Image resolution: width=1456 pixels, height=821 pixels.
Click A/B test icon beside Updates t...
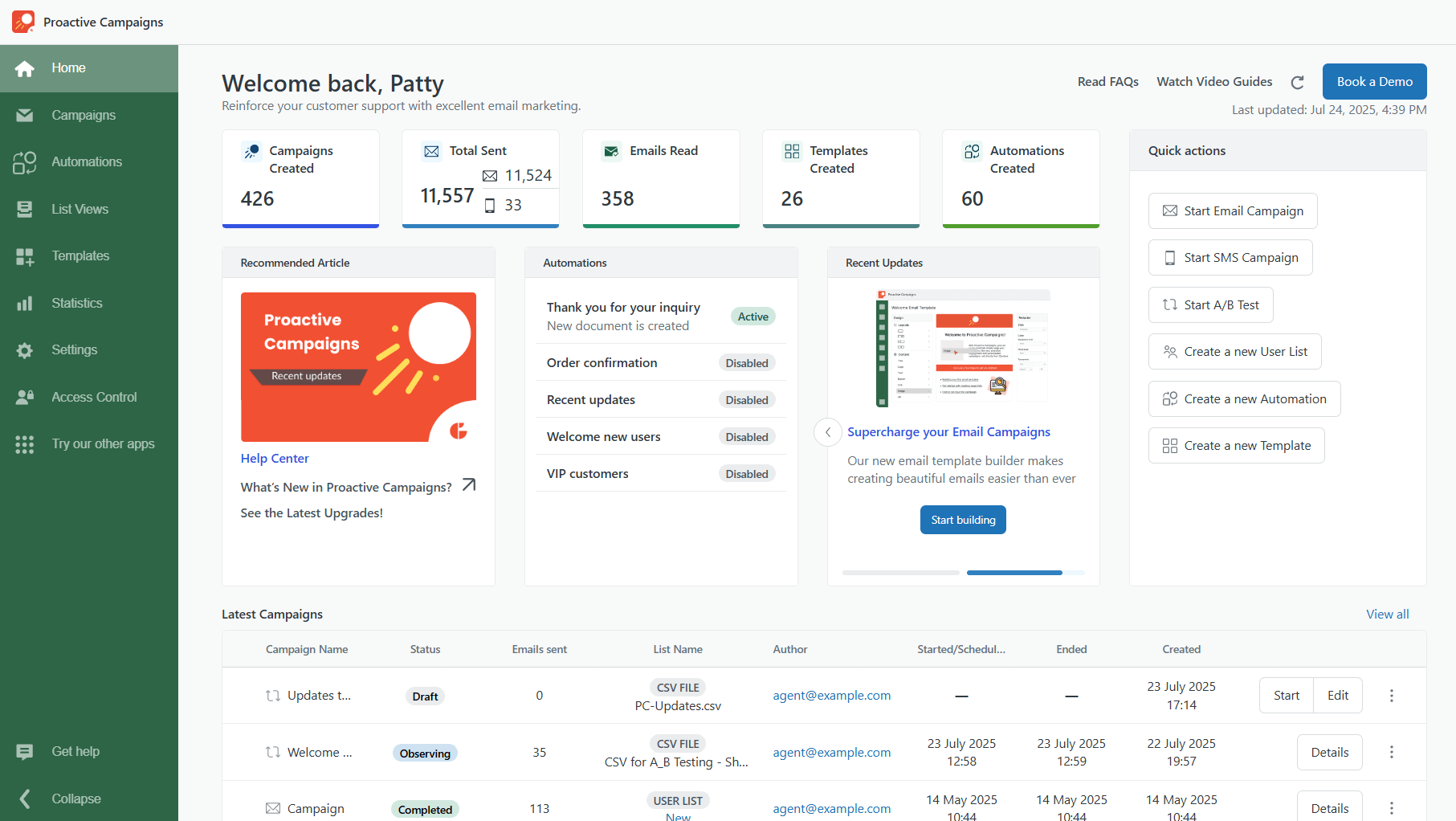tap(273, 696)
